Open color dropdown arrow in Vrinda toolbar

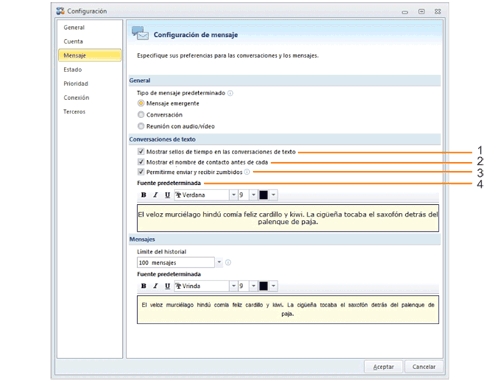coord(273,286)
